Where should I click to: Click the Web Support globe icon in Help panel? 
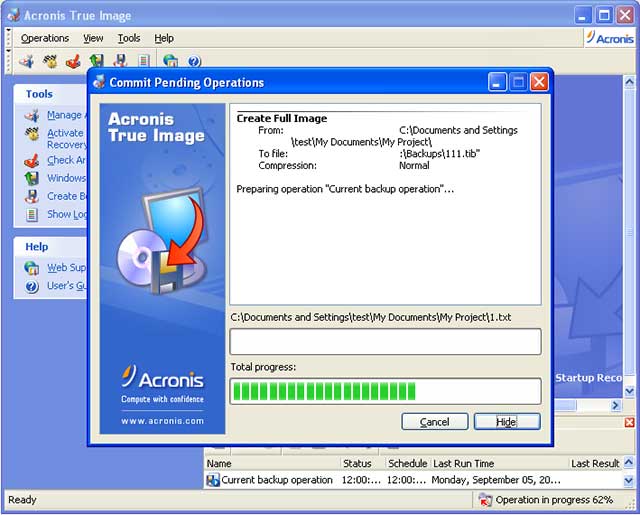coord(32,268)
